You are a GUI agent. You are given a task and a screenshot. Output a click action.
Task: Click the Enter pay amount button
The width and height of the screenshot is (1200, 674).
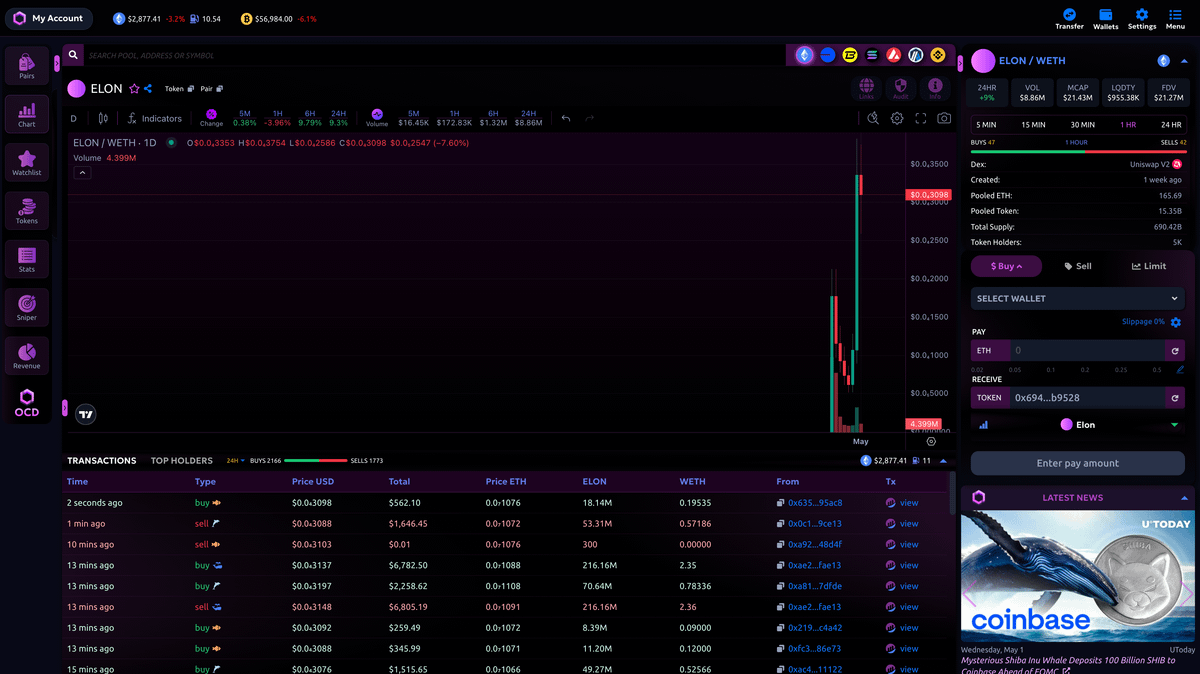click(1078, 463)
